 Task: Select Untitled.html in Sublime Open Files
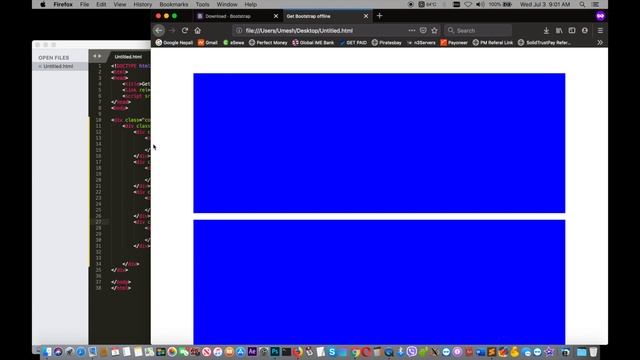click(x=60, y=66)
